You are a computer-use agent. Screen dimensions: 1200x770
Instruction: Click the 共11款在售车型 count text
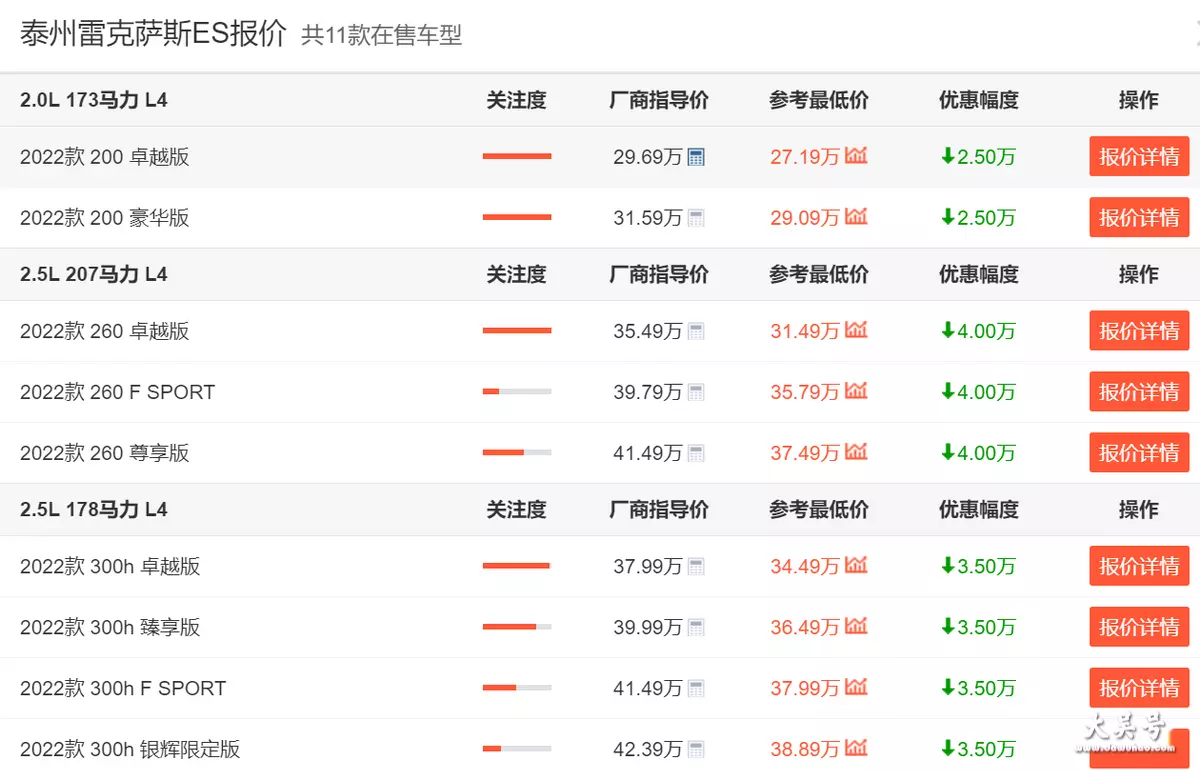coord(382,36)
